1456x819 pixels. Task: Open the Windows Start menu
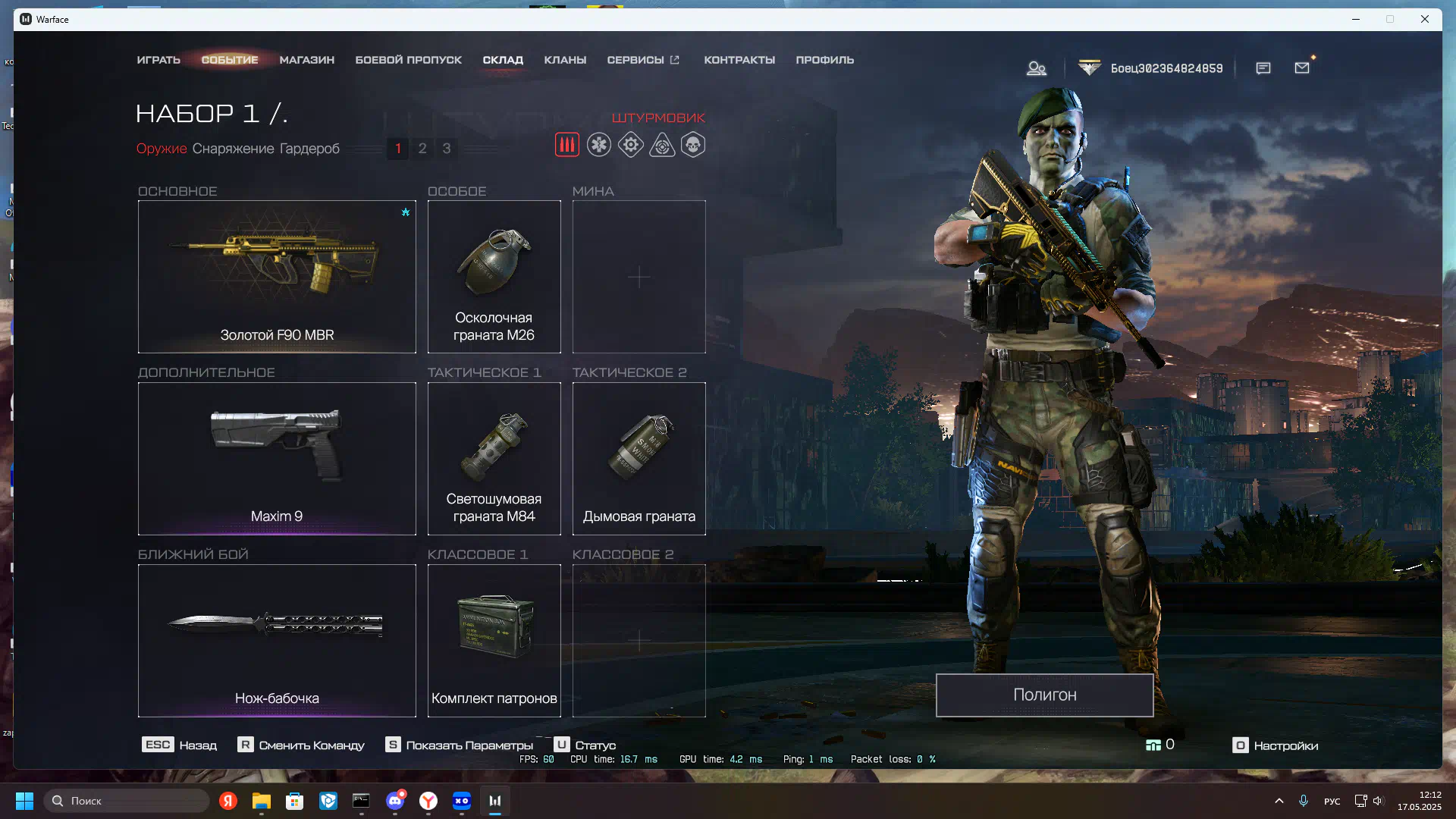[24, 801]
